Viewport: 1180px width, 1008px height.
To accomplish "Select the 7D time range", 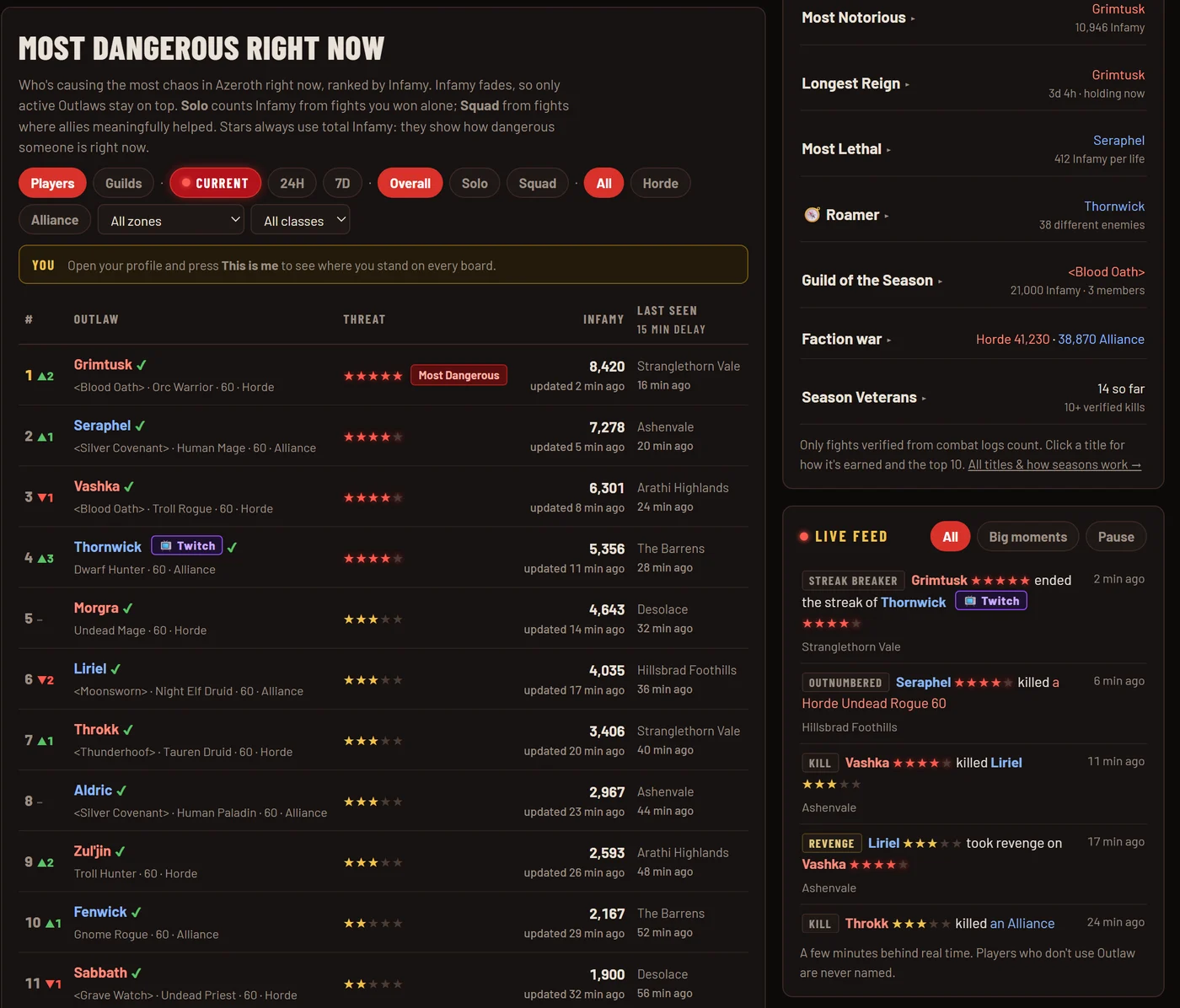I will tap(342, 183).
